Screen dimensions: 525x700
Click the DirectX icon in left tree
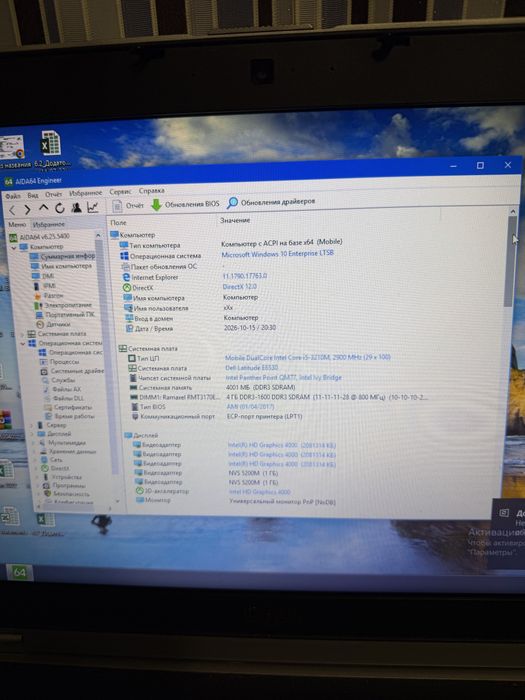click(45, 468)
